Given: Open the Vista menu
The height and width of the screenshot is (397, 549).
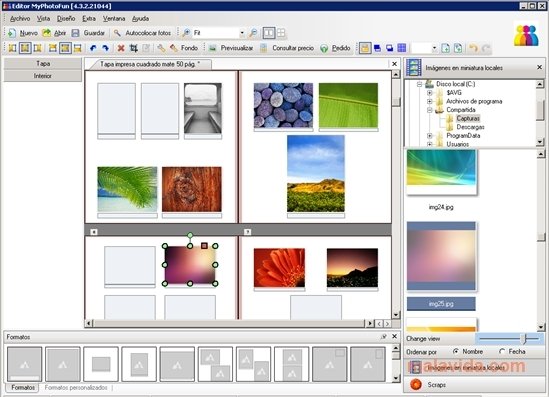Looking at the screenshot, I should pyautogui.click(x=43, y=19).
